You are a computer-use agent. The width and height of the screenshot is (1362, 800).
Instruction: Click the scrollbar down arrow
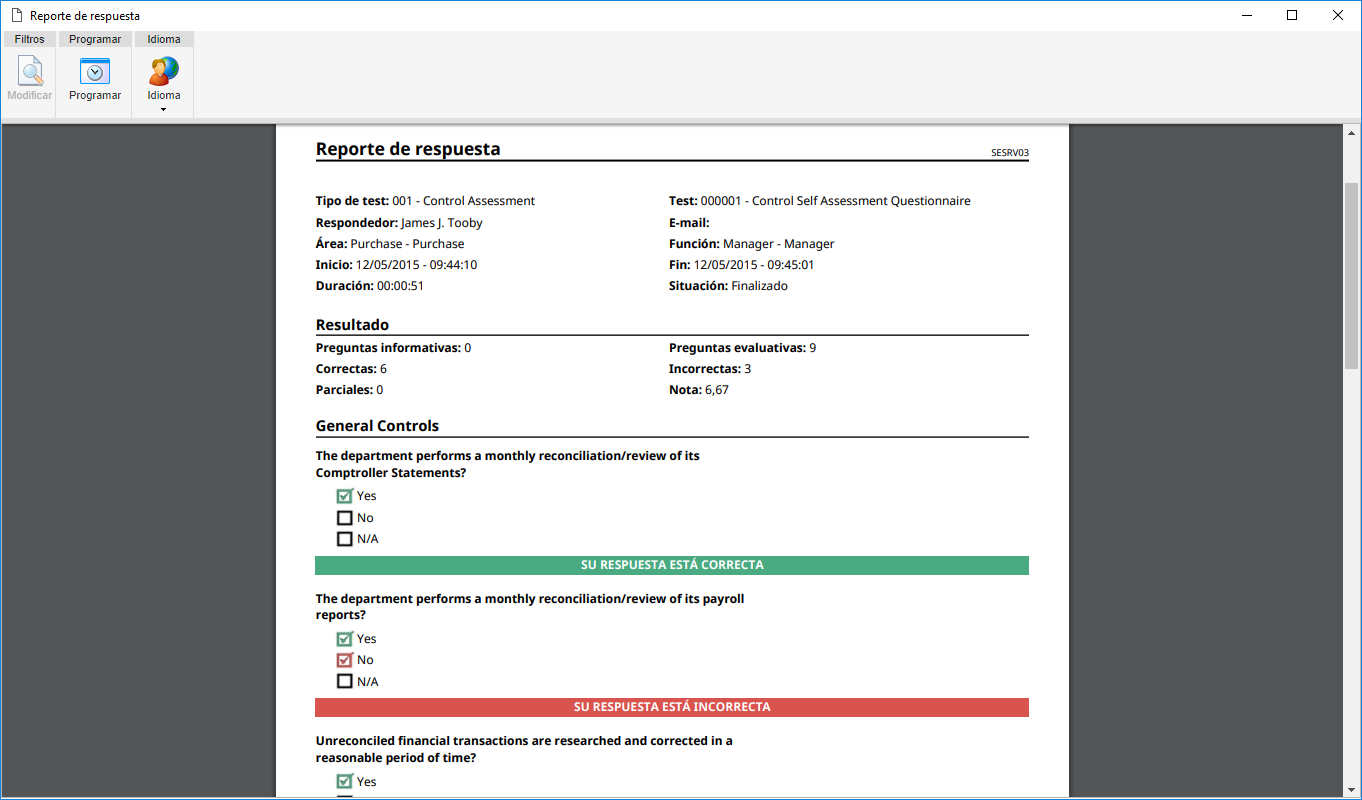pos(1351,789)
